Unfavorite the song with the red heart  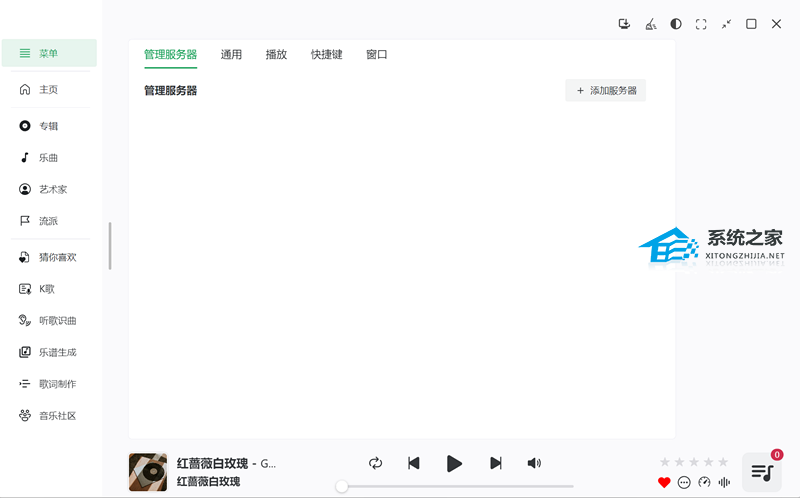pos(664,482)
